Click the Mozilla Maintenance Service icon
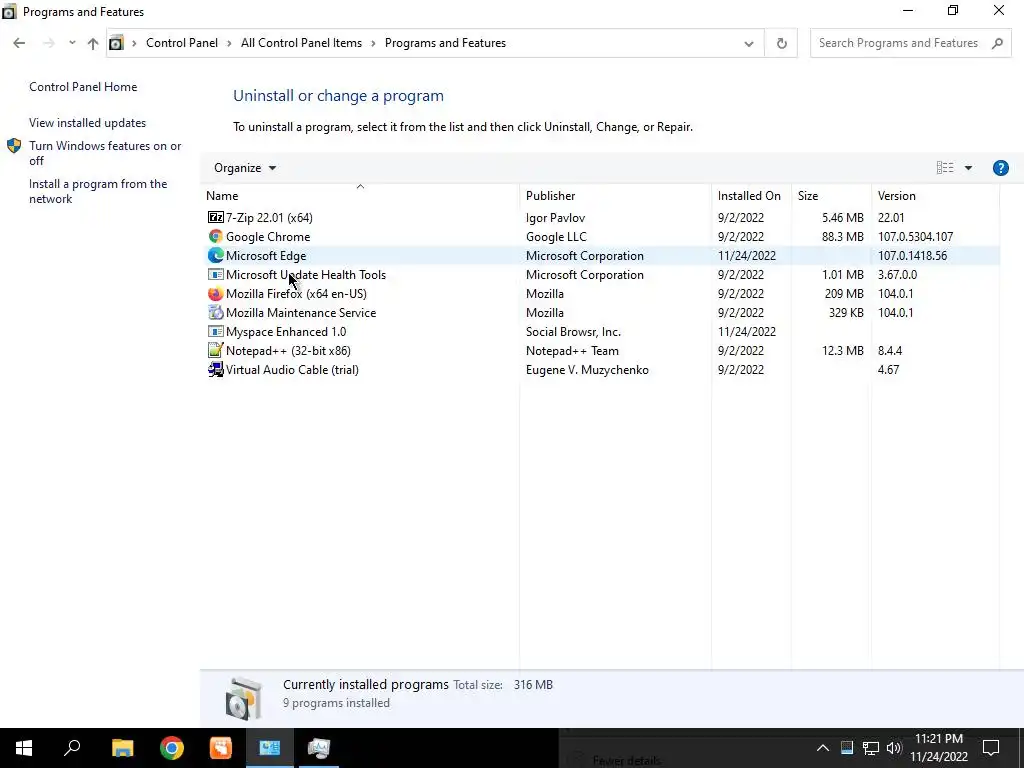 pyautogui.click(x=216, y=312)
